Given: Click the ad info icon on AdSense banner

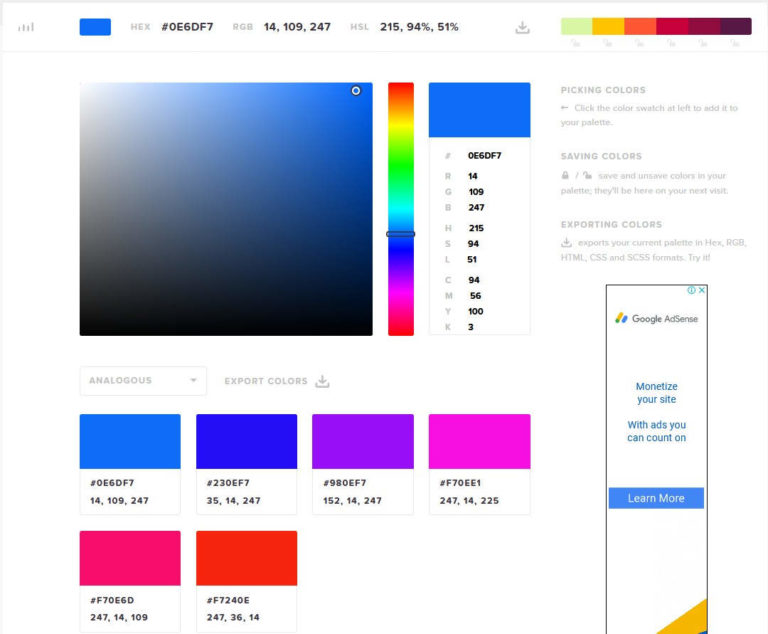Looking at the screenshot, I should pos(691,290).
